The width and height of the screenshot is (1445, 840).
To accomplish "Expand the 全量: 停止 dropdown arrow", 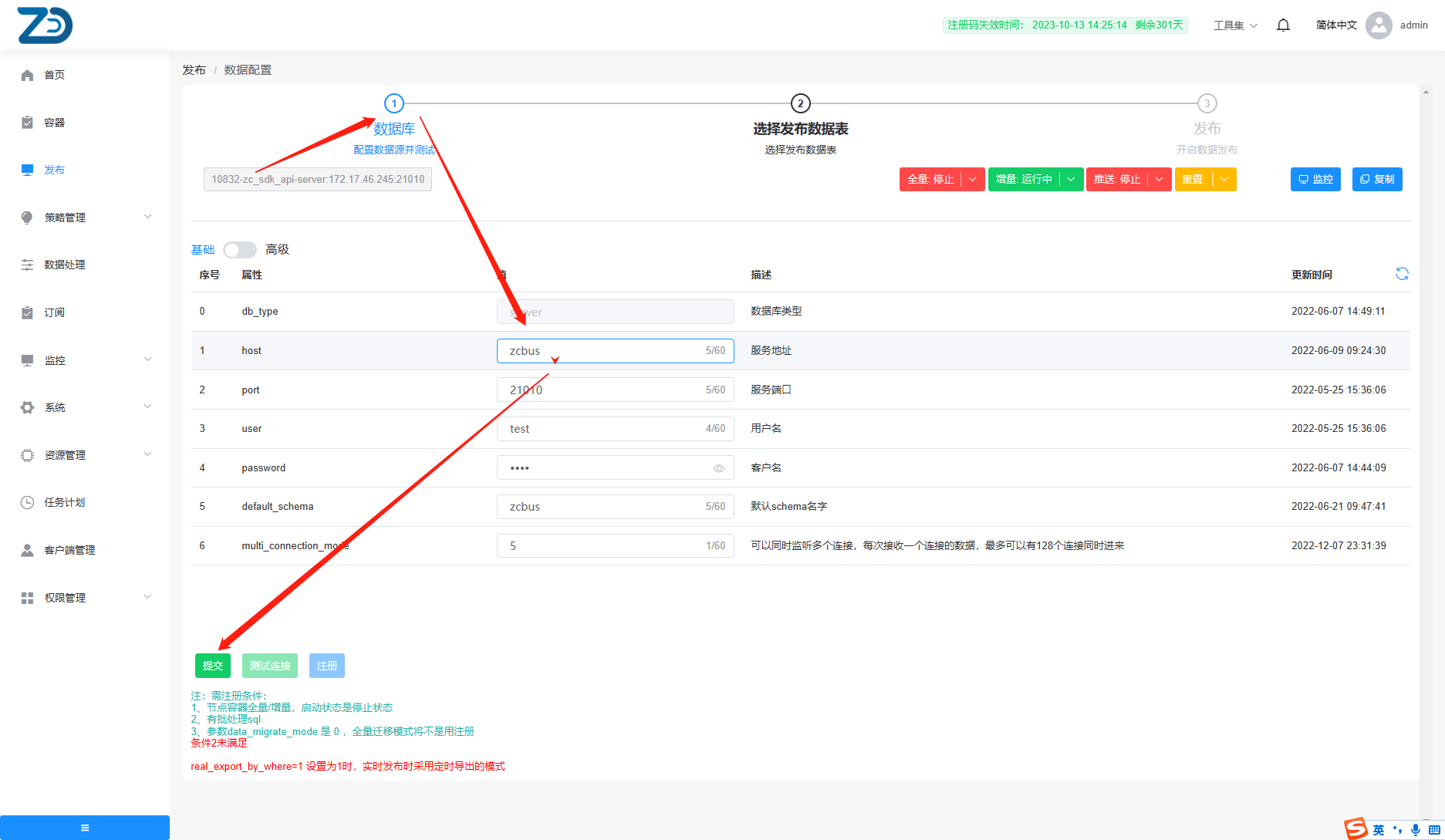I will click(x=972, y=180).
